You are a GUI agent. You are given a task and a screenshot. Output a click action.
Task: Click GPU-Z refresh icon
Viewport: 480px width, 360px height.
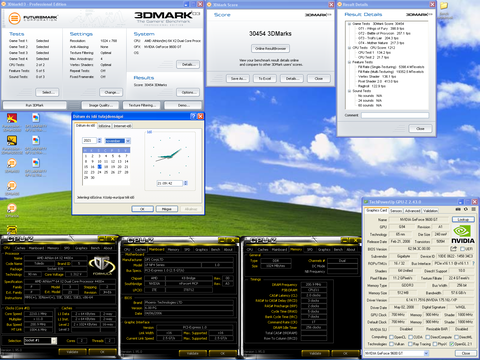pyautogui.click(x=466, y=210)
